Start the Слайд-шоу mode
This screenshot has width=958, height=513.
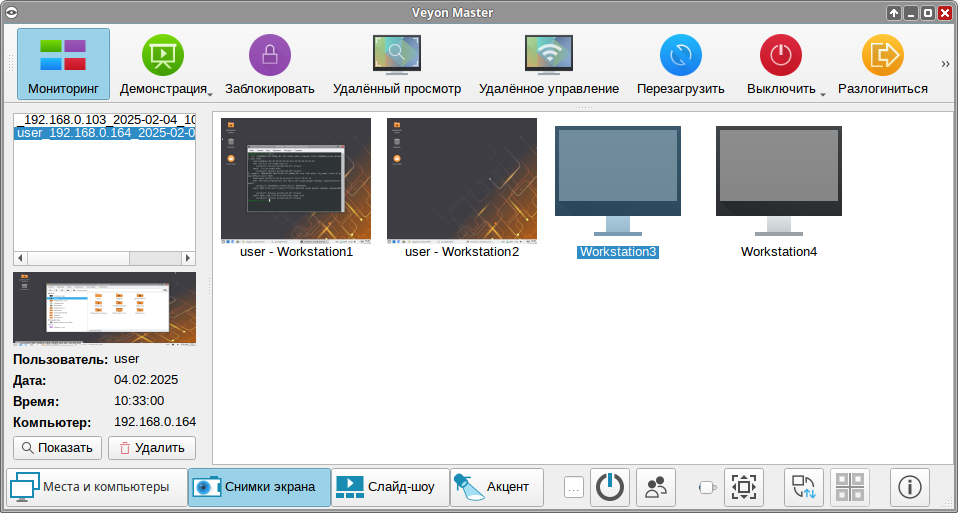coord(390,487)
